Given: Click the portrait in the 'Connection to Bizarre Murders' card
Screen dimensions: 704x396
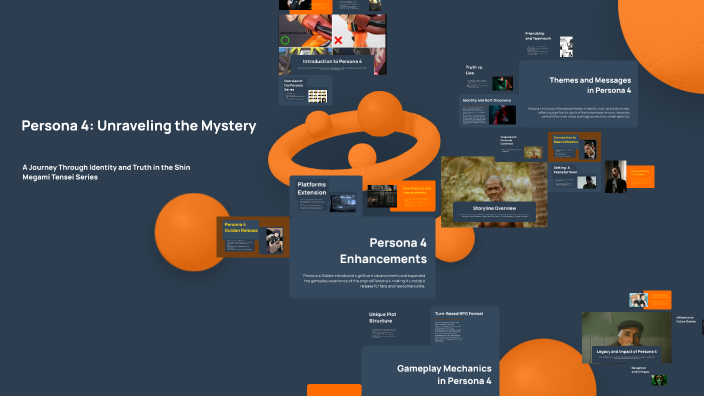Looking at the screenshot, I should point(590,150).
